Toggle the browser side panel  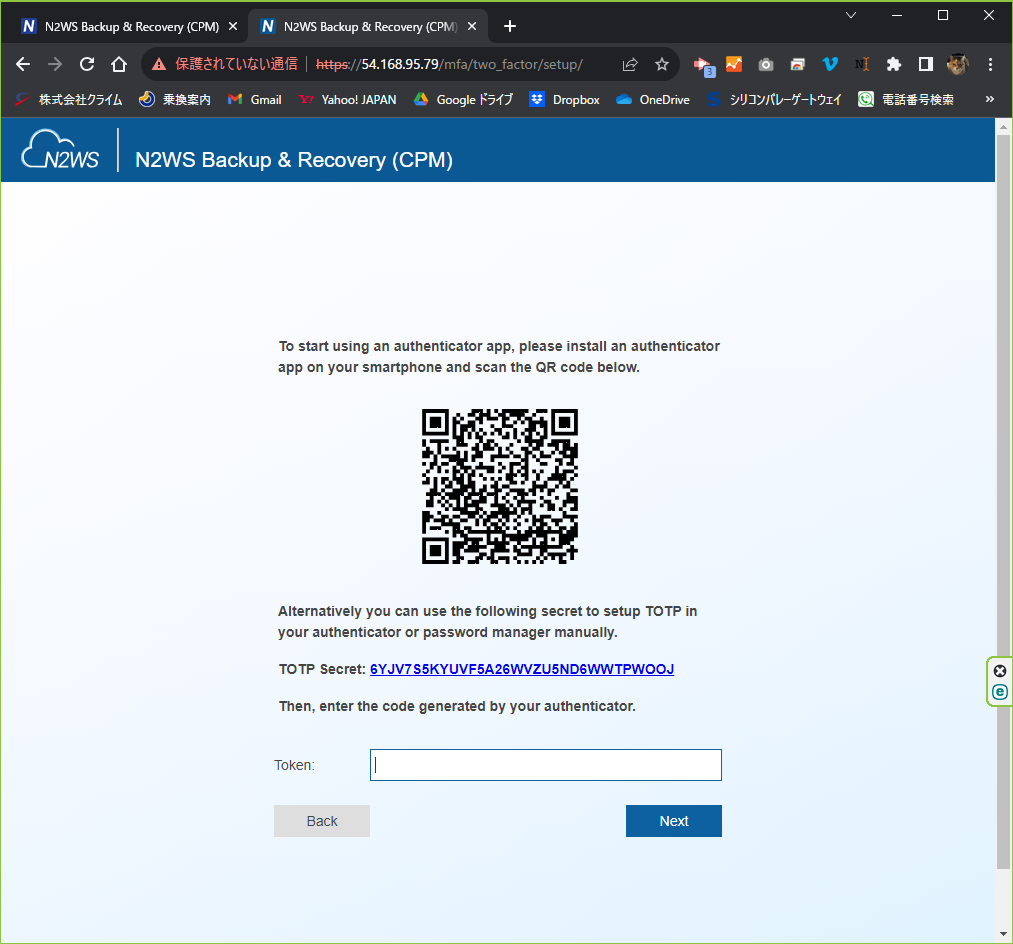(926, 64)
